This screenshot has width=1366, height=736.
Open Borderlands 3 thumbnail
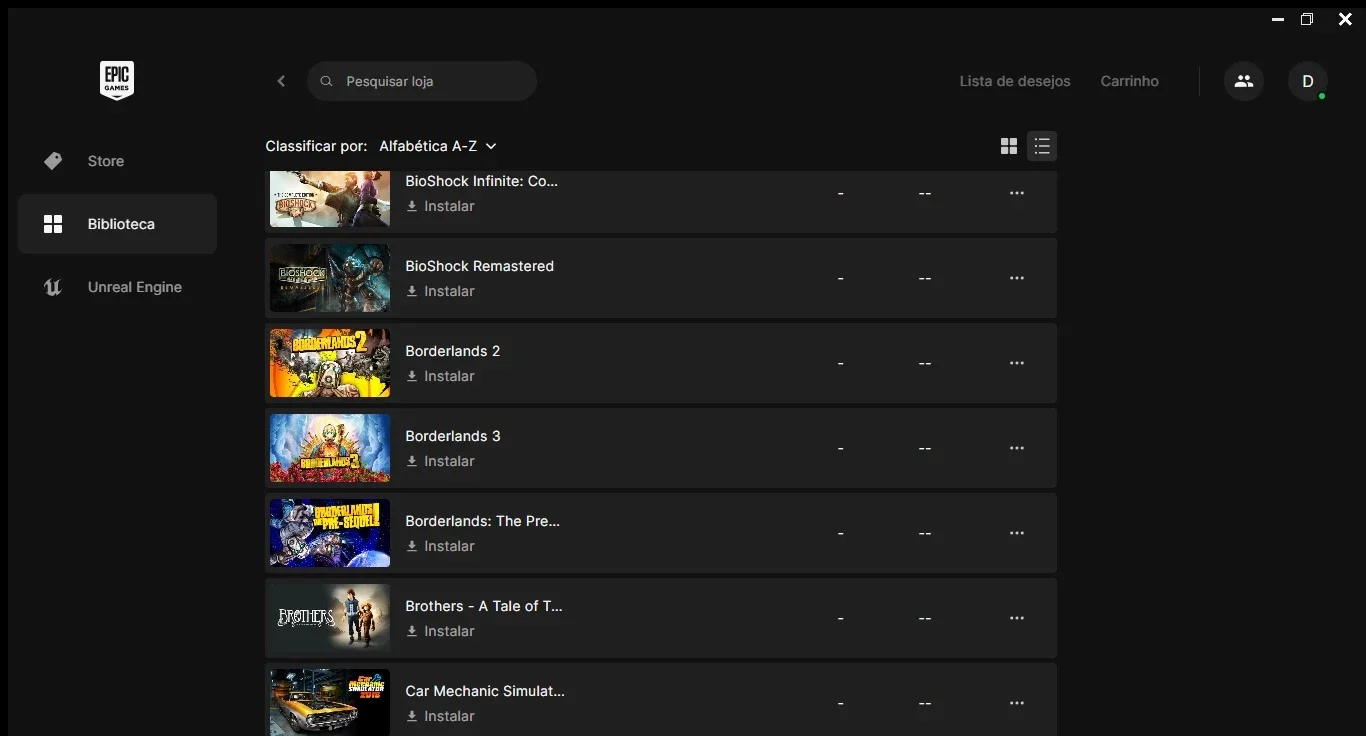click(x=330, y=448)
